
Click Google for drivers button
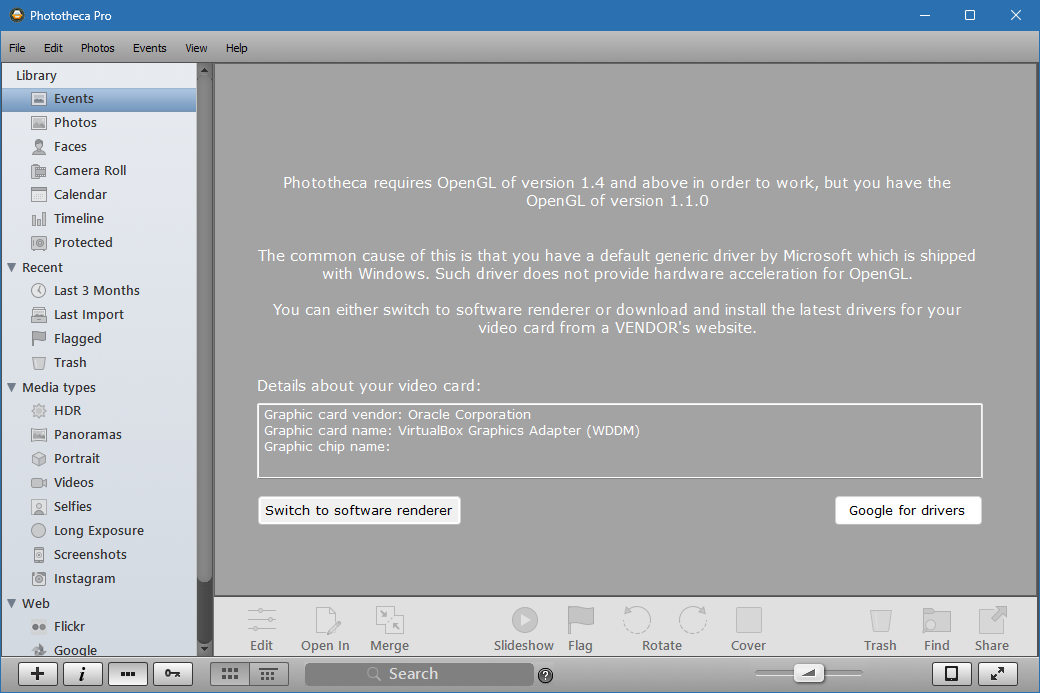click(x=907, y=511)
